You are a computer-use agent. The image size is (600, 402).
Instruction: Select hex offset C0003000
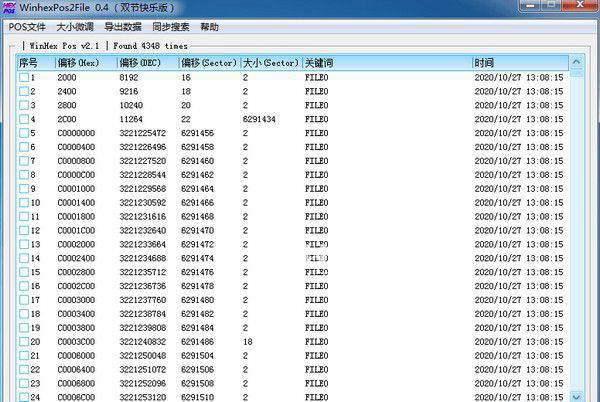(76, 300)
